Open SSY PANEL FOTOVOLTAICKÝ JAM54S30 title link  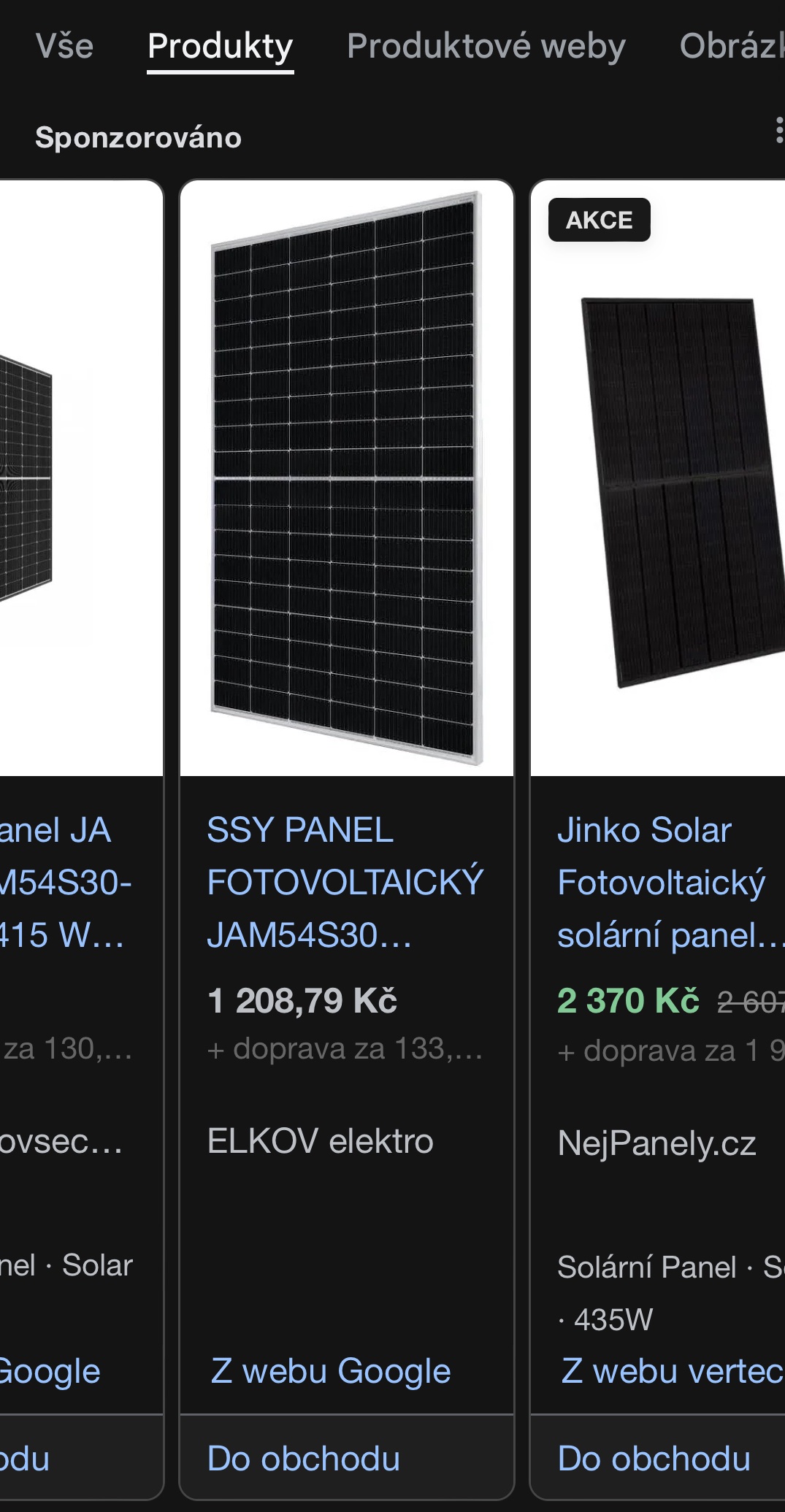coord(345,882)
